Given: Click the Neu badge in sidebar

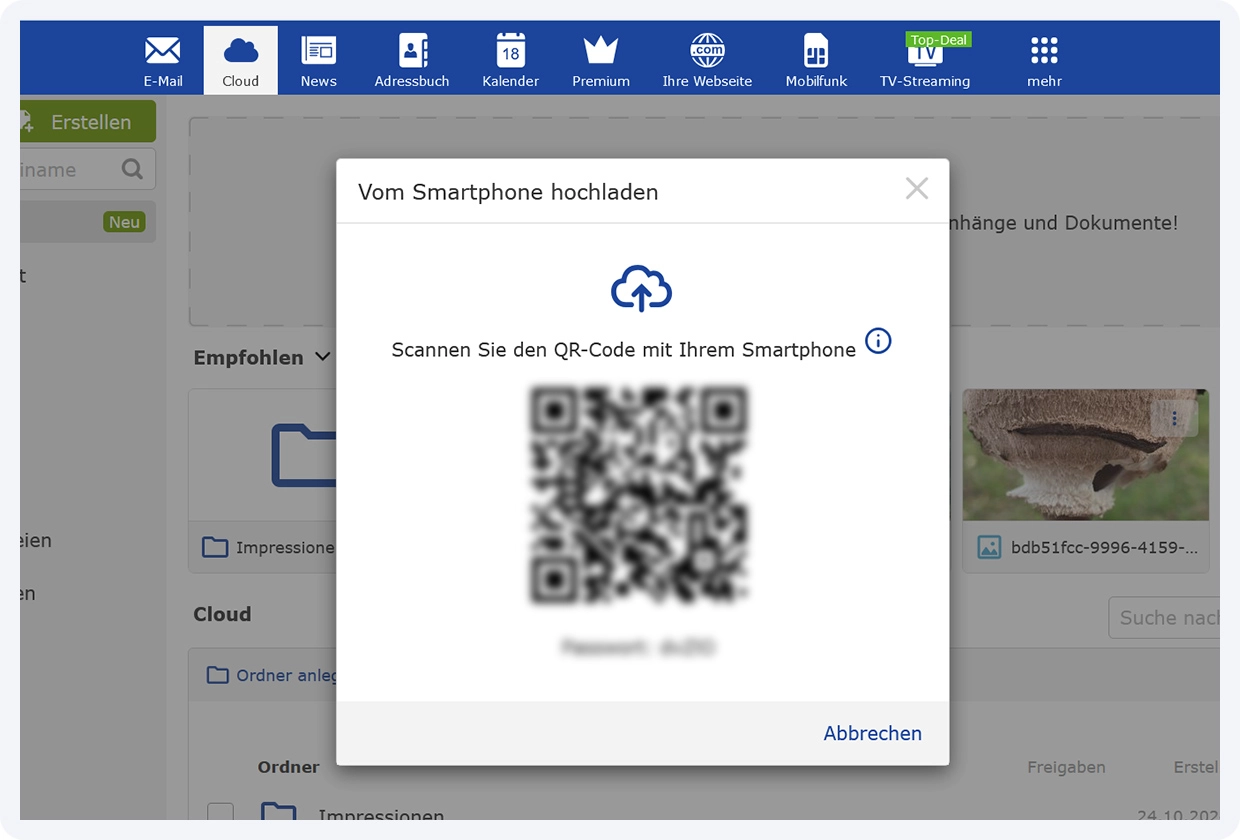Looking at the screenshot, I should tap(124, 222).
